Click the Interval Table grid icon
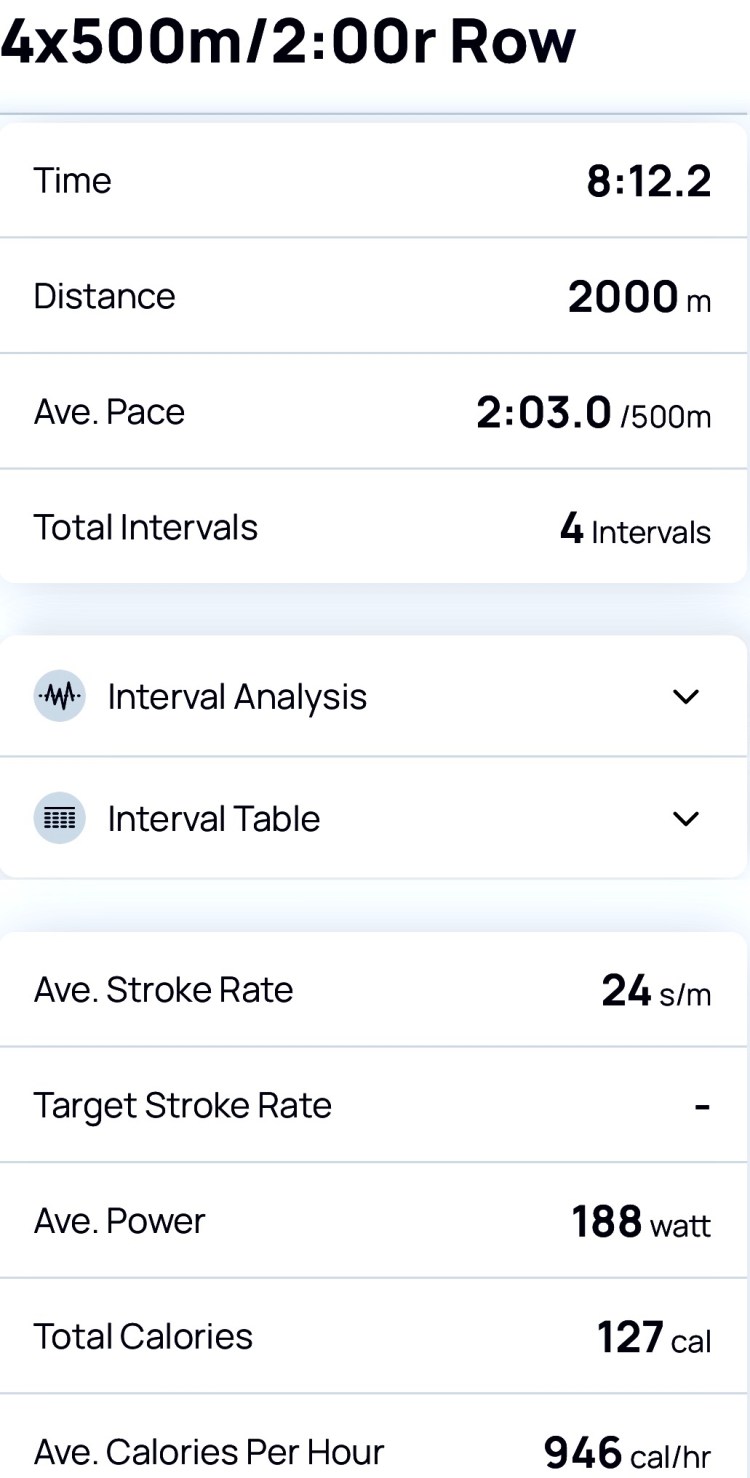This screenshot has height=1478, width=750. point(59,818)
